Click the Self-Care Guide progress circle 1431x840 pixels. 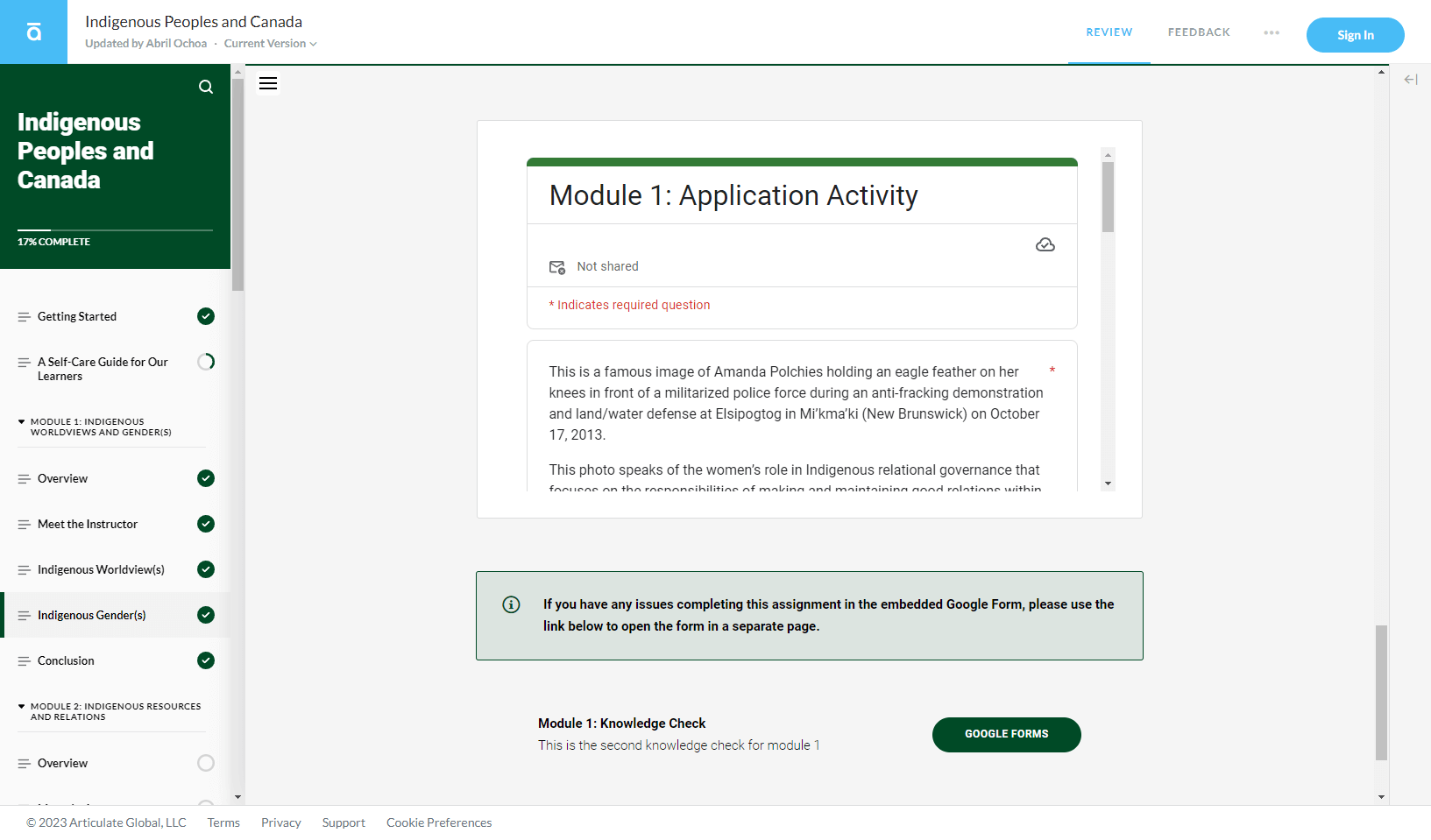point(206,362)
